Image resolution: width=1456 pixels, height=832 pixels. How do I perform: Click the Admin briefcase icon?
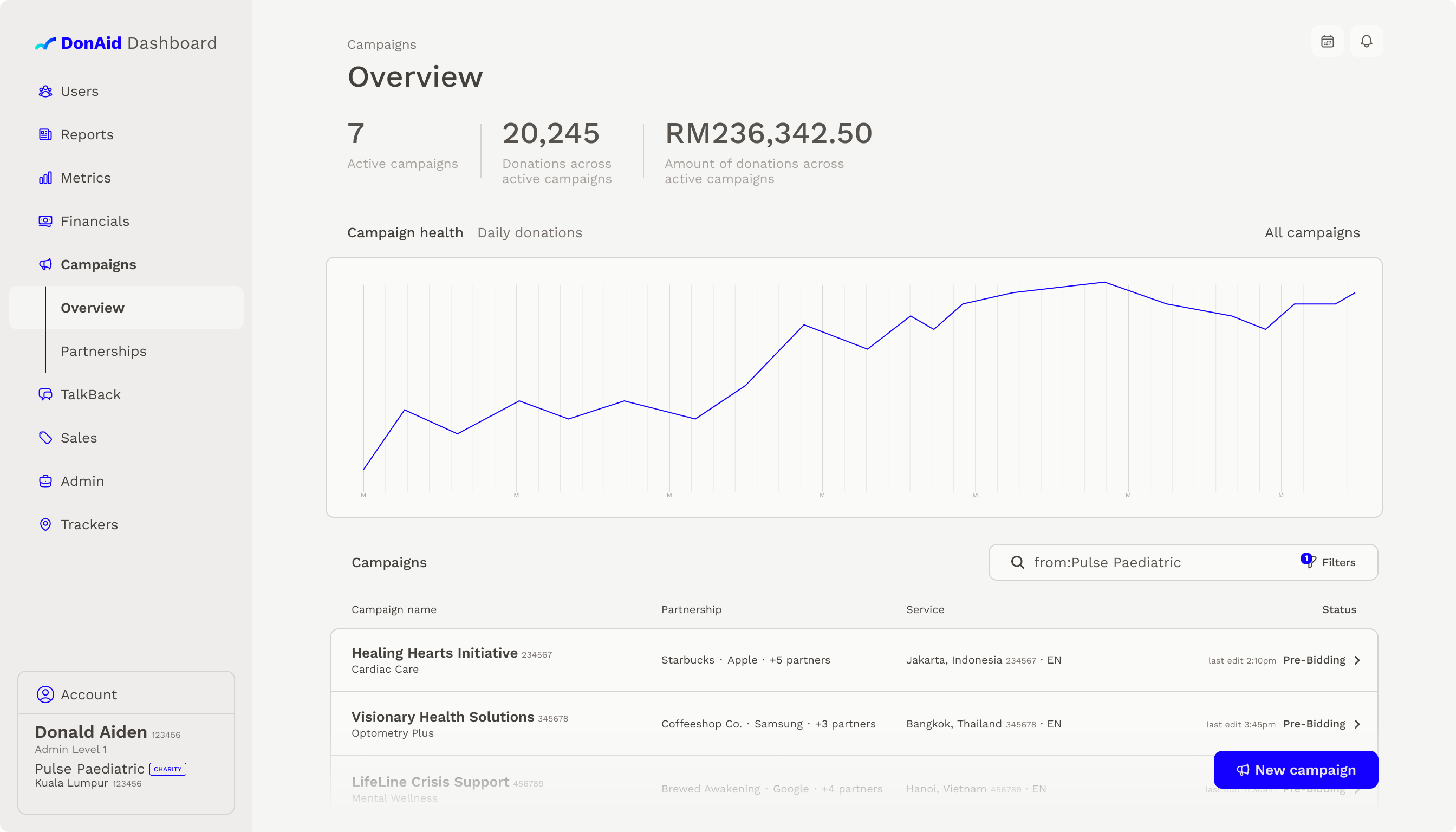click(45, 481)
